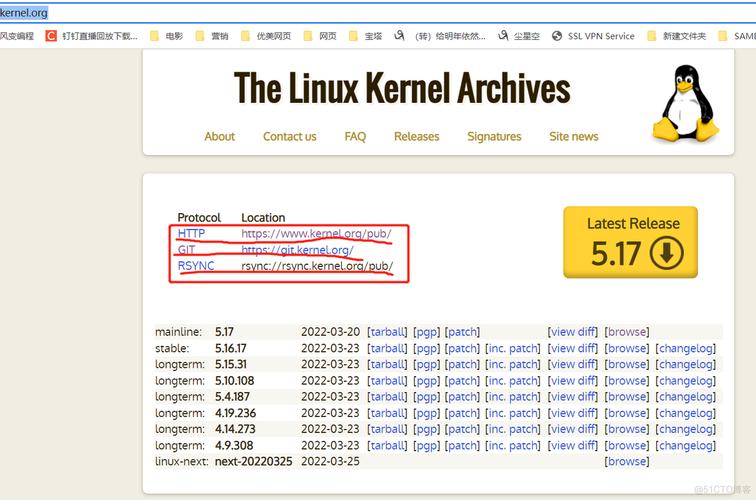Image resolution: width=756 pixels, height=500 pixels.
Task: Open https://www.kernel.org/pub/ link
Action: point(316,233)
